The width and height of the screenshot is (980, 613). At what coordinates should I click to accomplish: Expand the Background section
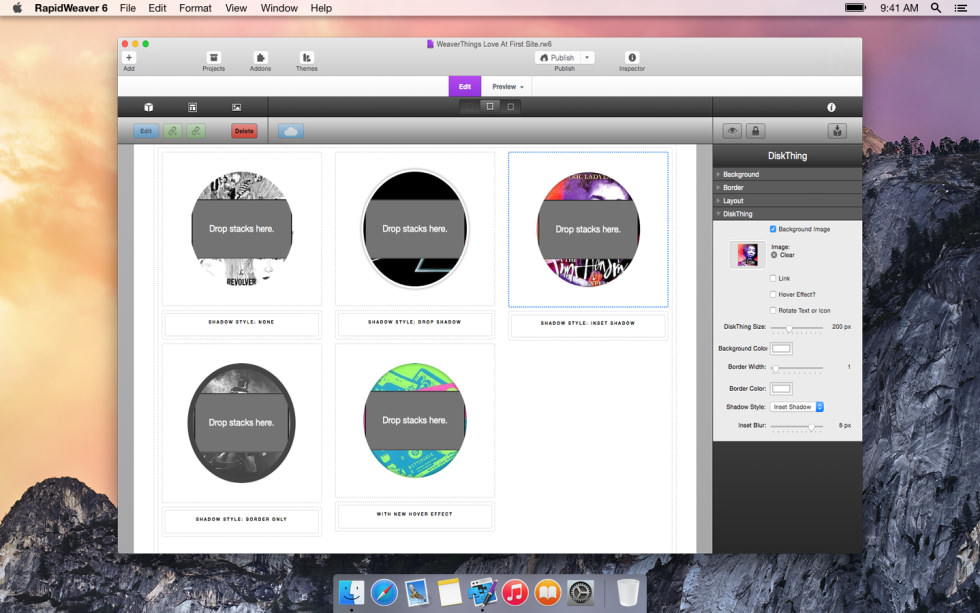[x=788, y=174]
